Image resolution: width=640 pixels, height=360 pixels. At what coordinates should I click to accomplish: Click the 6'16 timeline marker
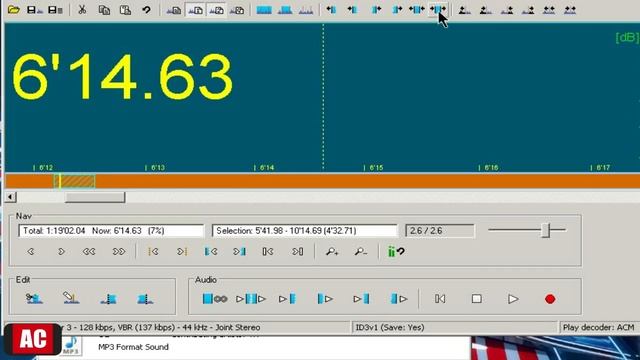(489, 167)
